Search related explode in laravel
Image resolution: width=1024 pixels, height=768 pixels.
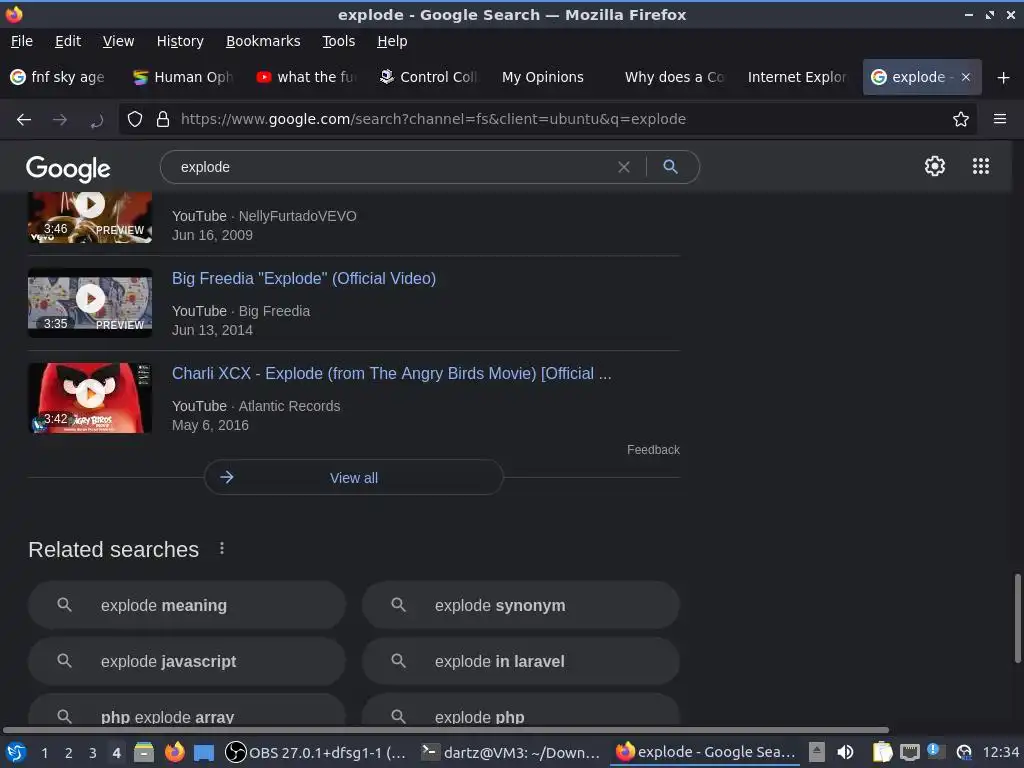coord(520,662)
